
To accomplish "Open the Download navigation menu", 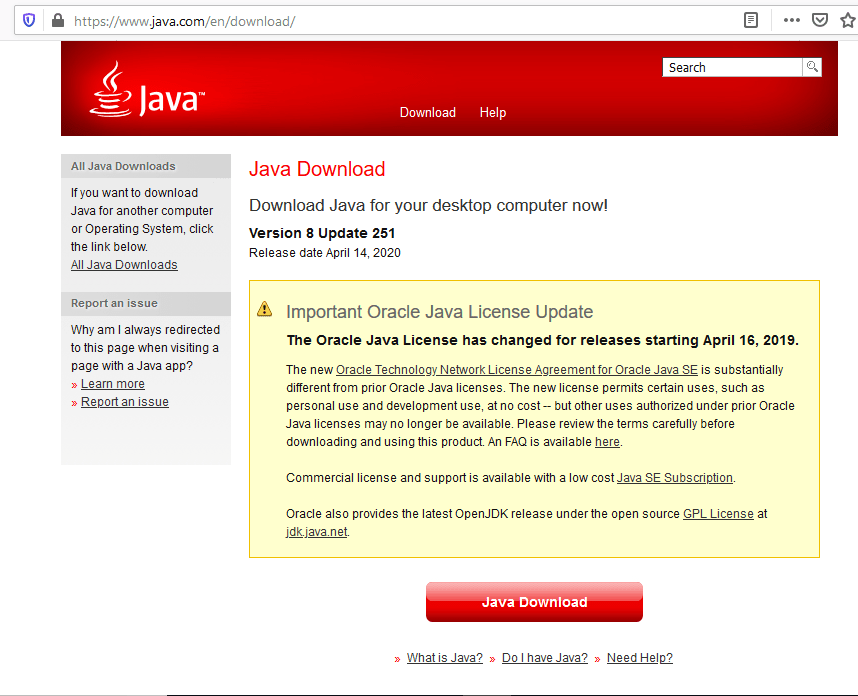I will (427, 112).
